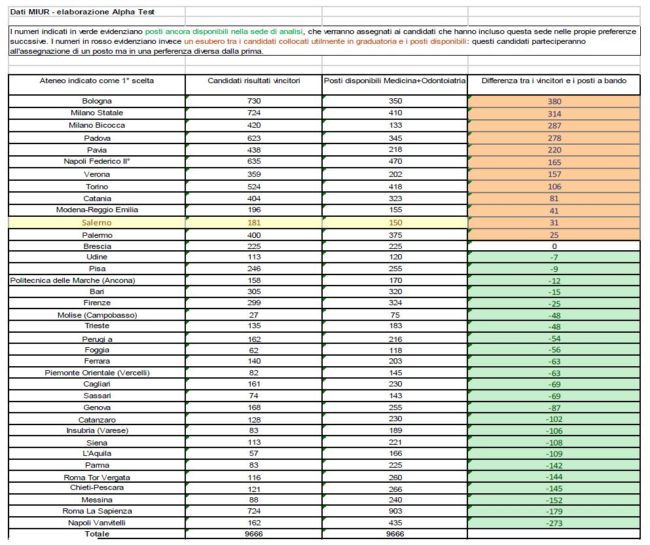Select the 'Modena-Reggio Emilia' cell
This screenshot has width=650, height=545.
coord(97,210)
